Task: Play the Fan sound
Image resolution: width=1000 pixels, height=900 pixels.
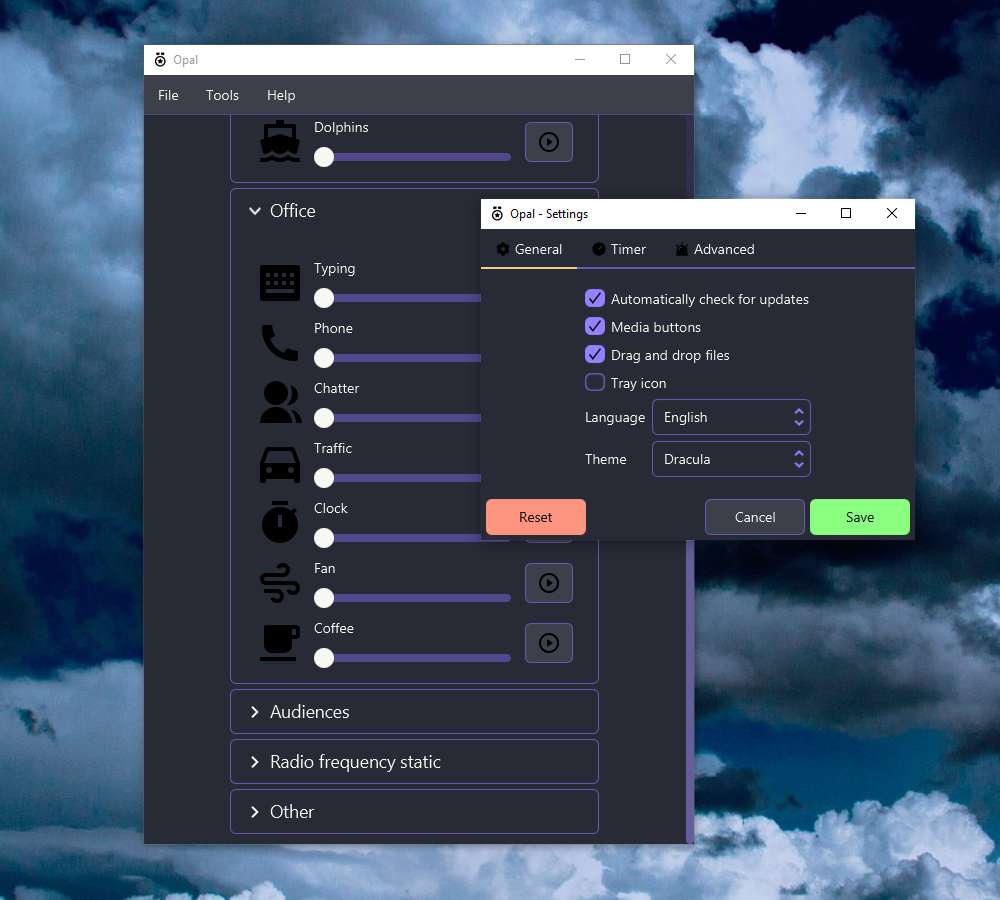Action: coord(548,583)
